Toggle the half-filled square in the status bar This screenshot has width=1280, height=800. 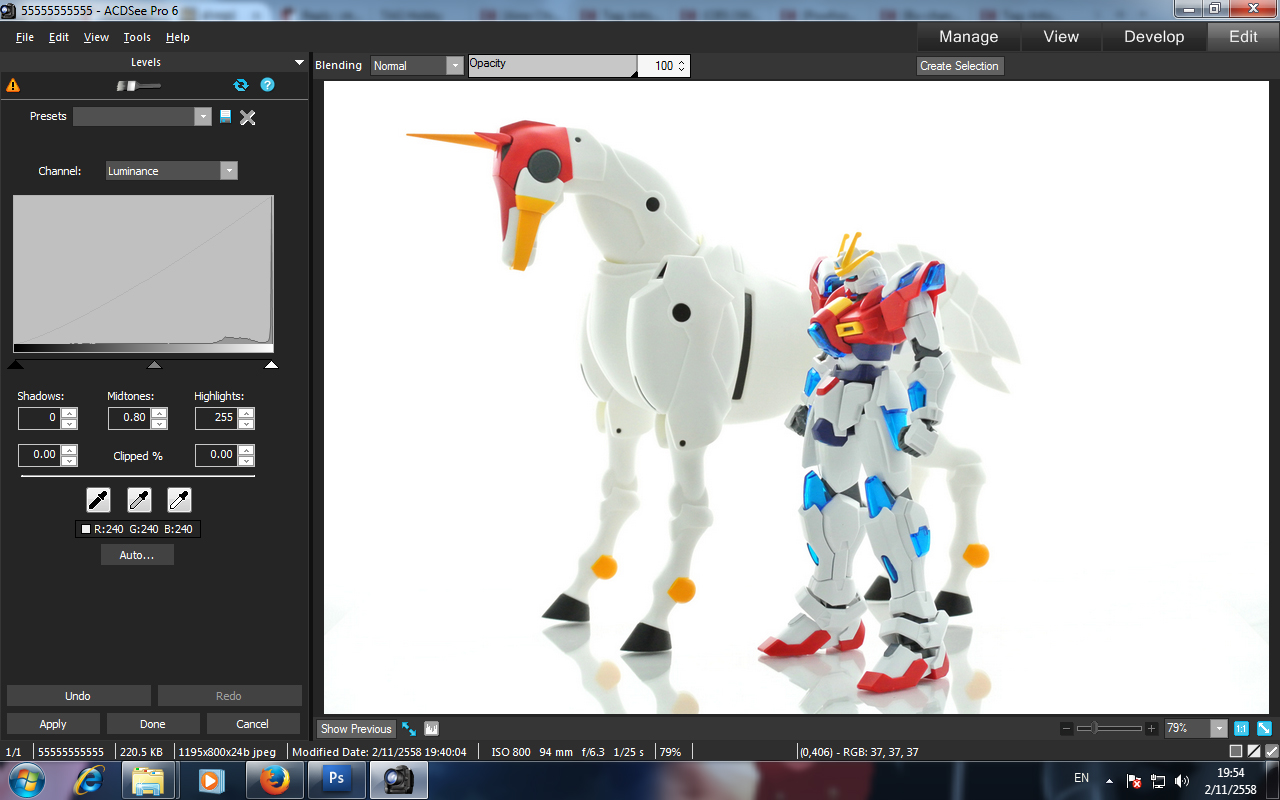pyautogui.click(x=1254, y=752)
